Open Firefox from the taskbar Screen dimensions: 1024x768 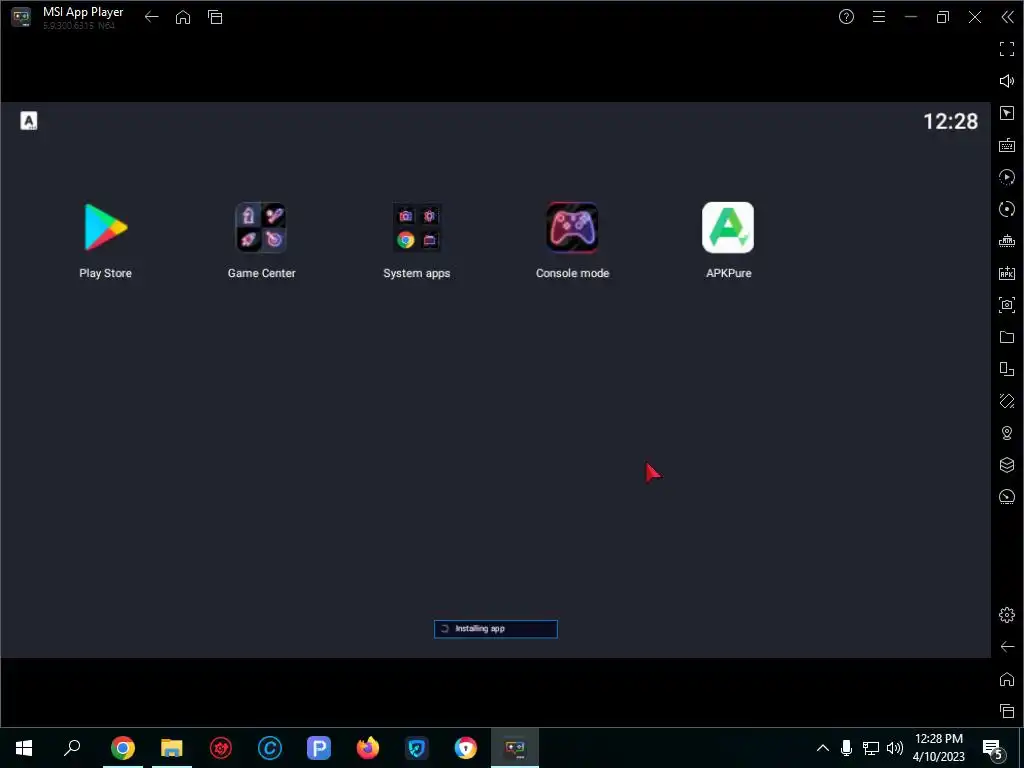click(x=368, y=748)
